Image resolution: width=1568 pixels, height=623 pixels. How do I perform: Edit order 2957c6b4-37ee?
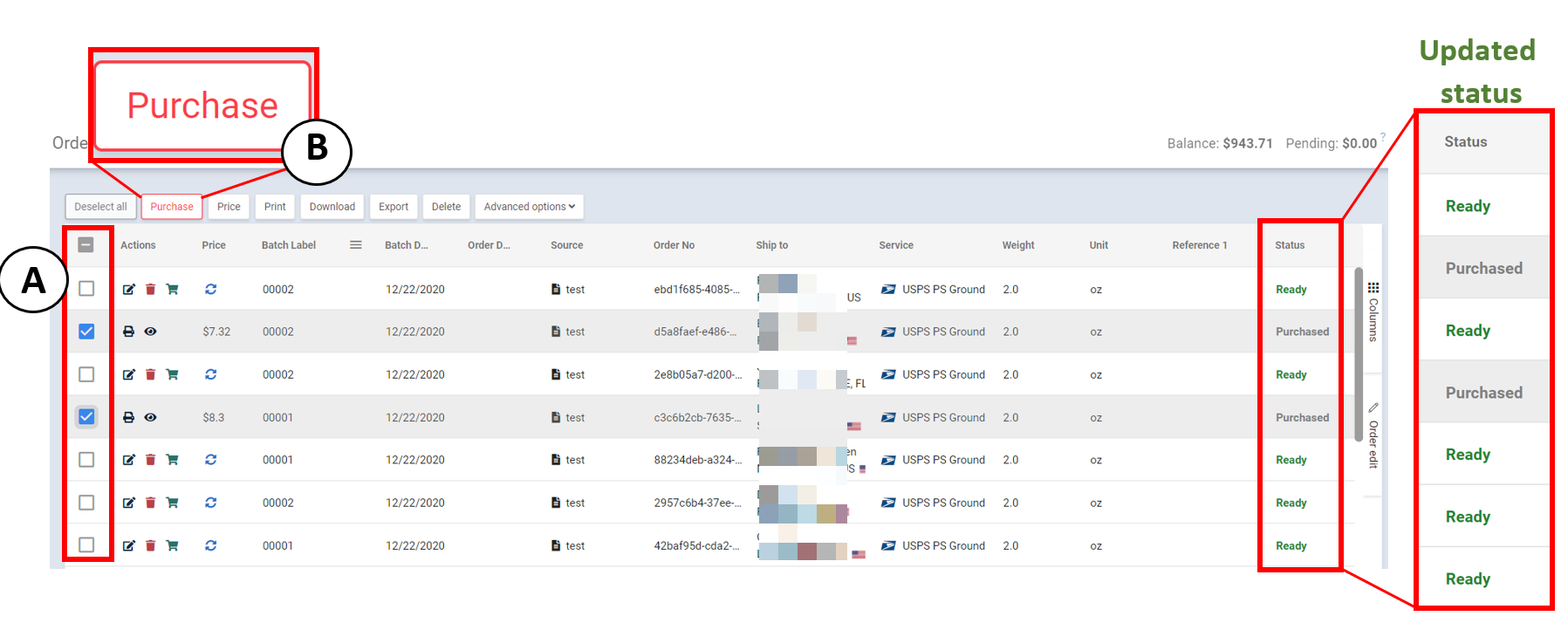click(x=129, y=503)
